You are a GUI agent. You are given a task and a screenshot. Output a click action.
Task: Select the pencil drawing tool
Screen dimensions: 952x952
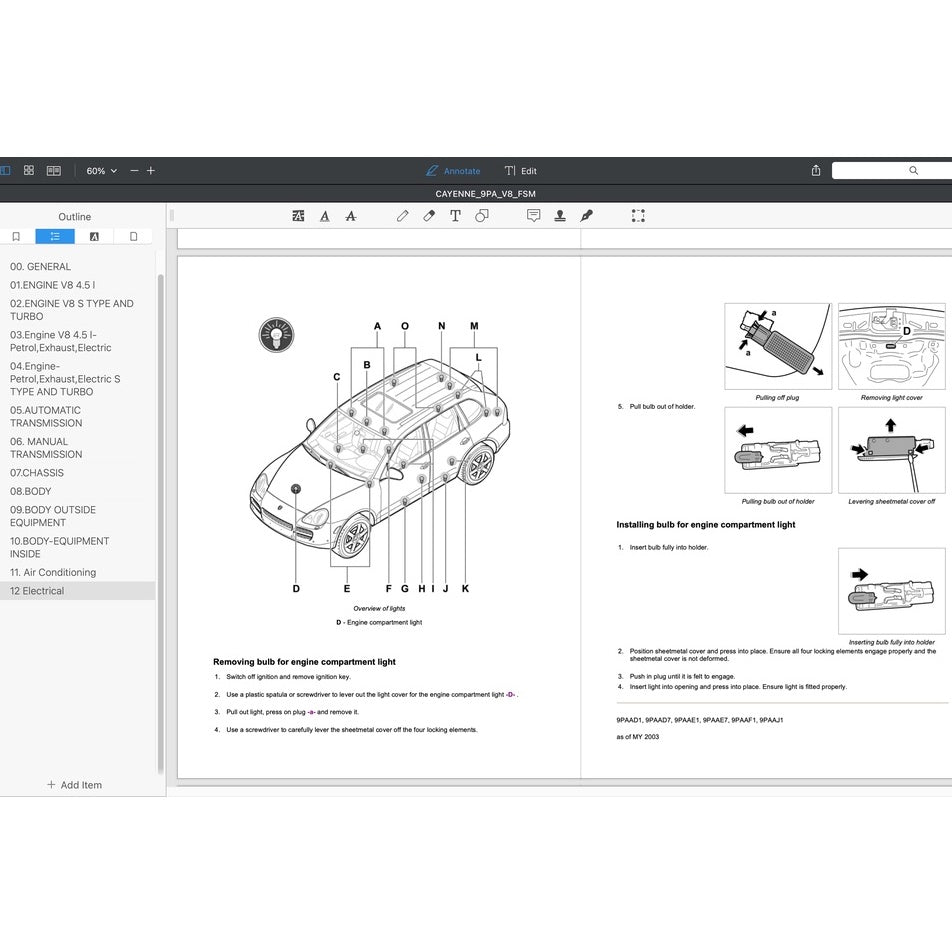point(402,215)
